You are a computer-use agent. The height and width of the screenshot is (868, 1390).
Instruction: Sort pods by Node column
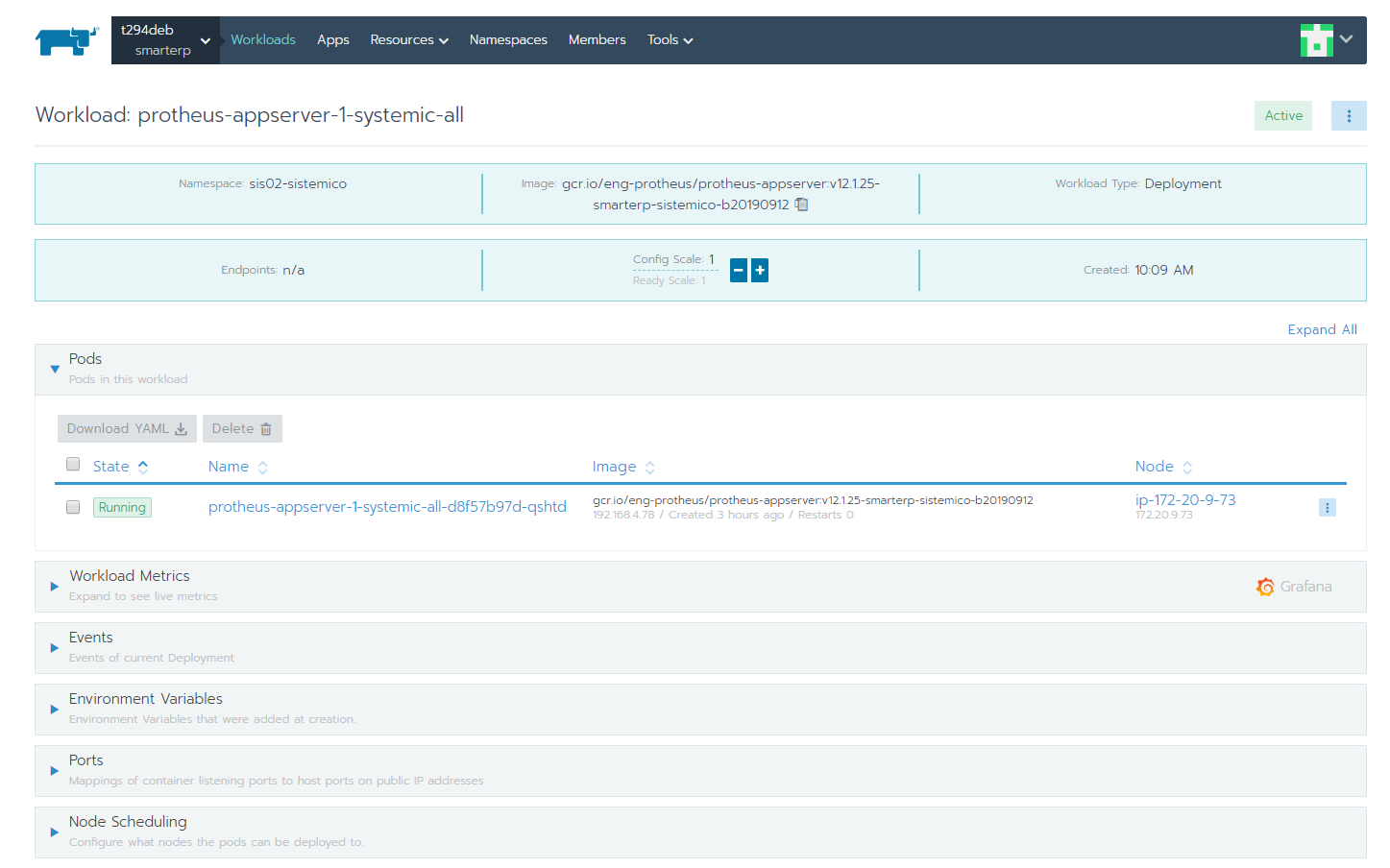1163,467
